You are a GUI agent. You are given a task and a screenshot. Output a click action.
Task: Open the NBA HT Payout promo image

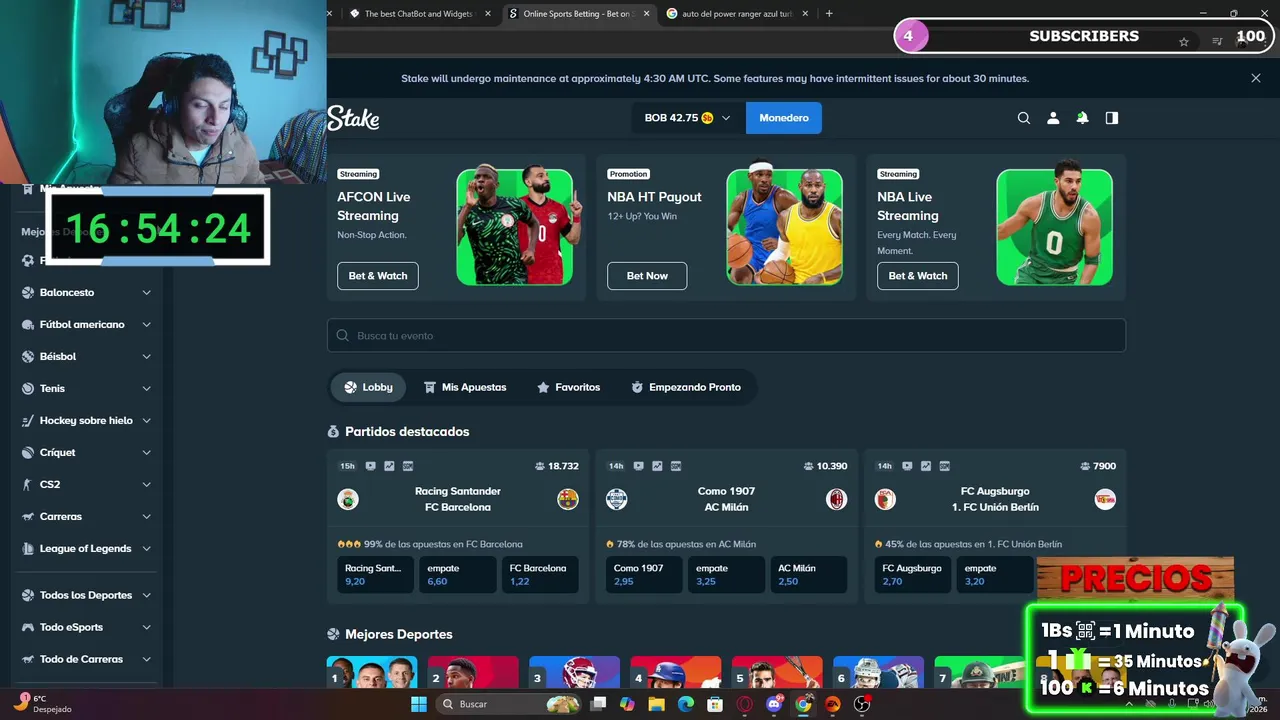point(784,227)
